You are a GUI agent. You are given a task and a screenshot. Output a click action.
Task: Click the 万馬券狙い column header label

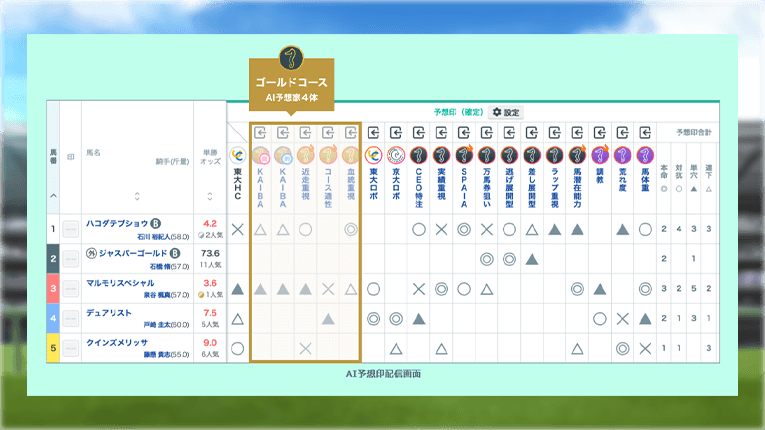(x=486, y=188)
